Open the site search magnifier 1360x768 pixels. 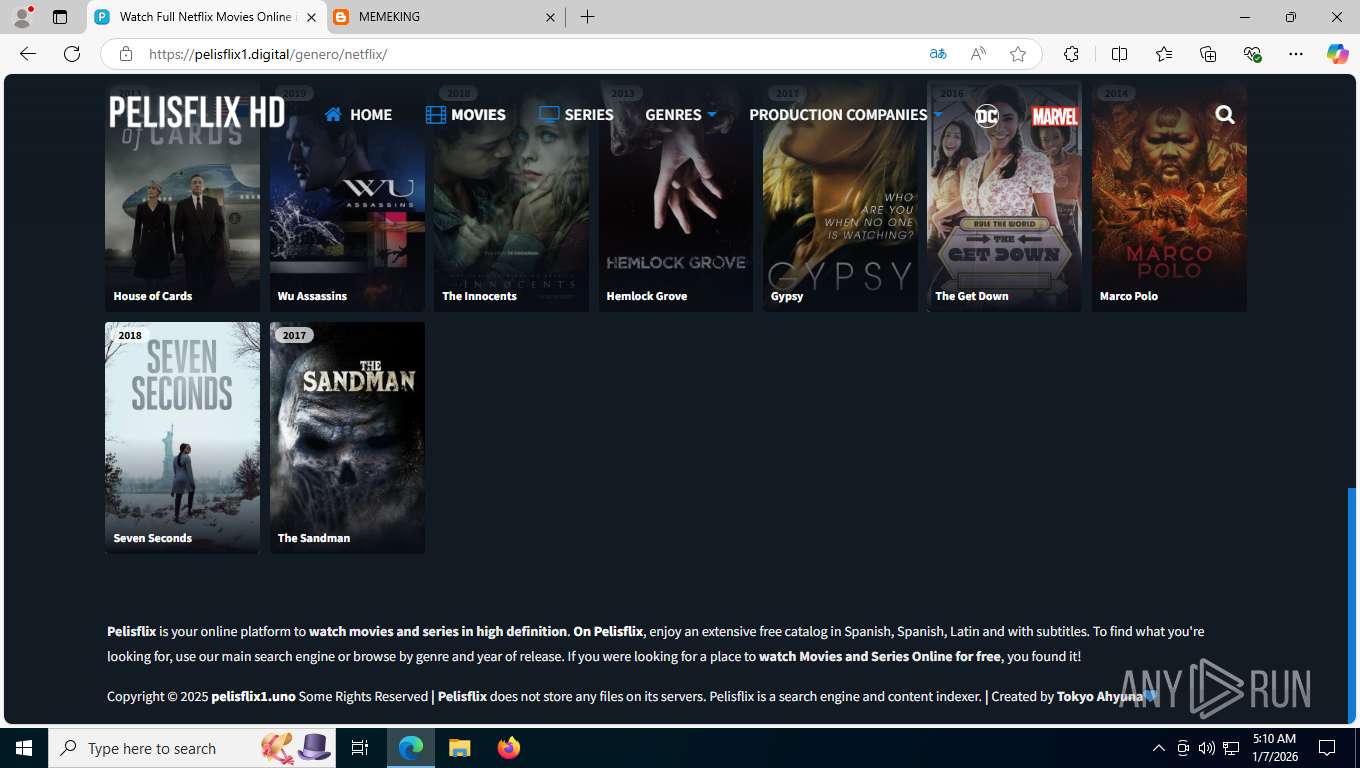pos(1225,115)
